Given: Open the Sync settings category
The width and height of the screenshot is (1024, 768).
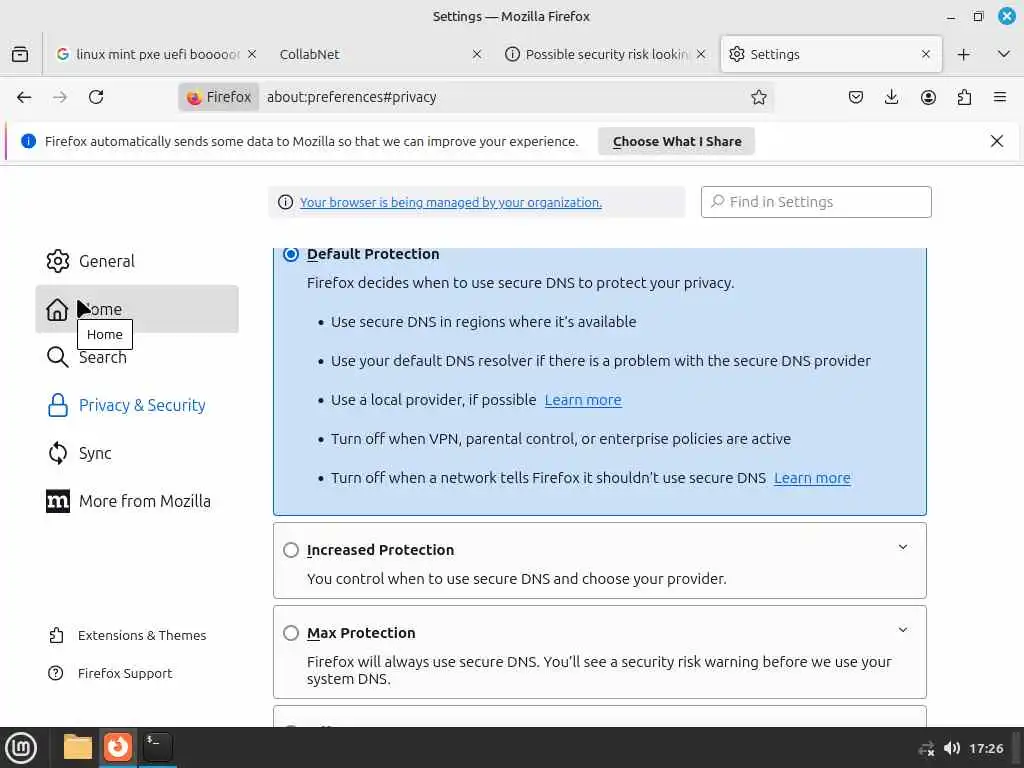Looking at the screenshot, I should click(x=95, y=453).
